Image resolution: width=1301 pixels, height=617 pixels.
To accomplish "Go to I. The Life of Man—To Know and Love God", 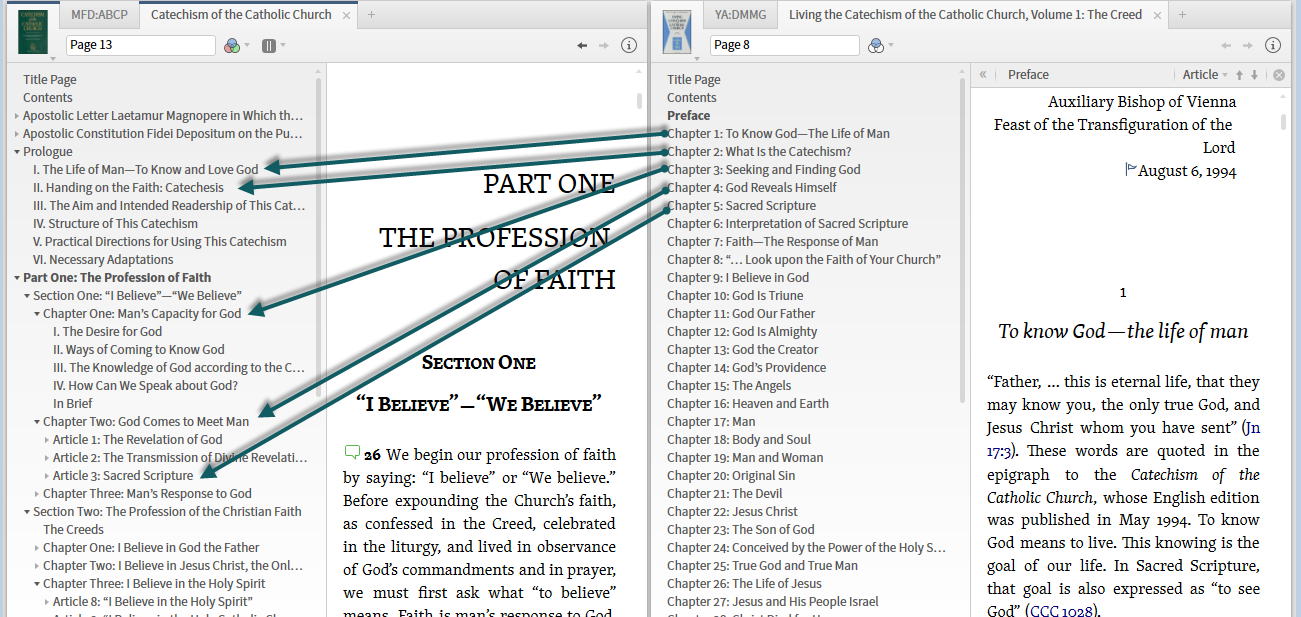I will point(146,170).
